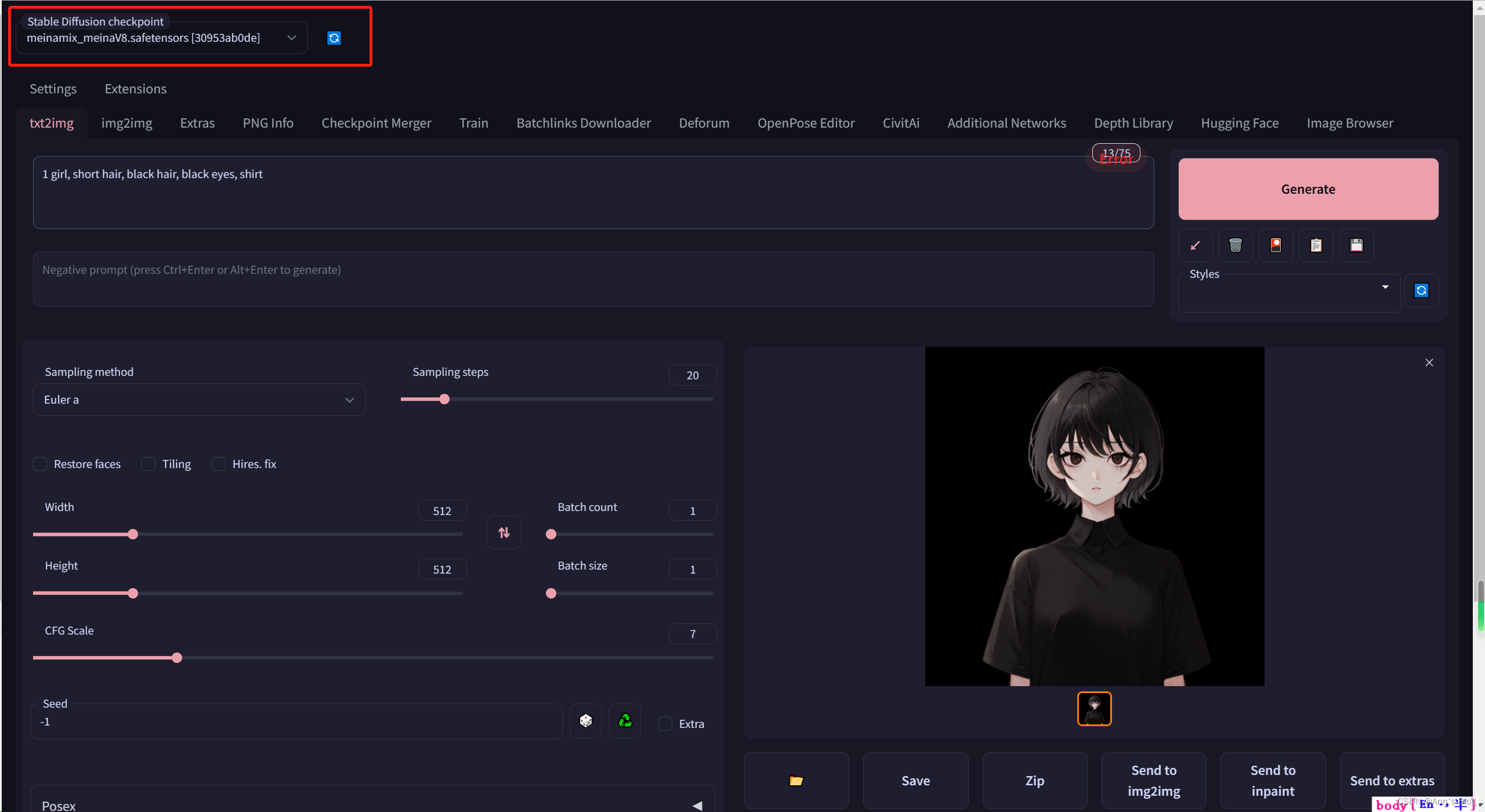1485x812 pixels.
Task: Click the red card icon for extra networks
Action: 1276,245
